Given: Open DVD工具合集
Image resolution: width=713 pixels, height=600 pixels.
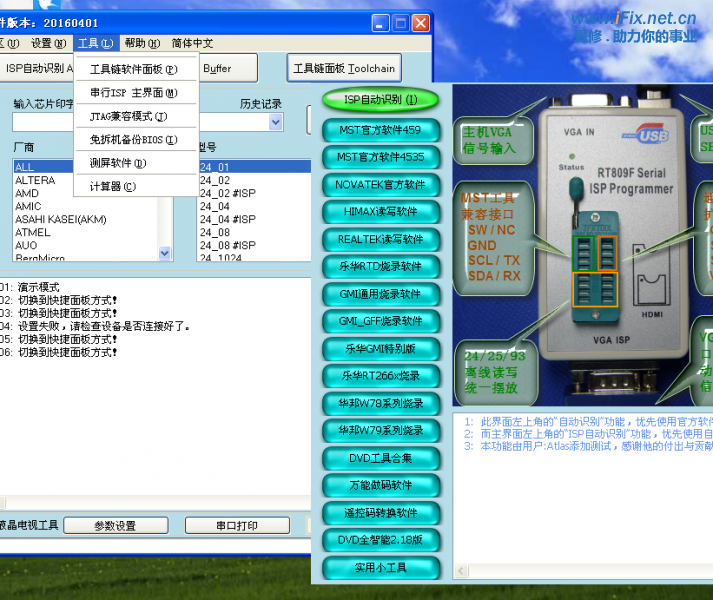Looking at the screenshot, I should 381,459.
